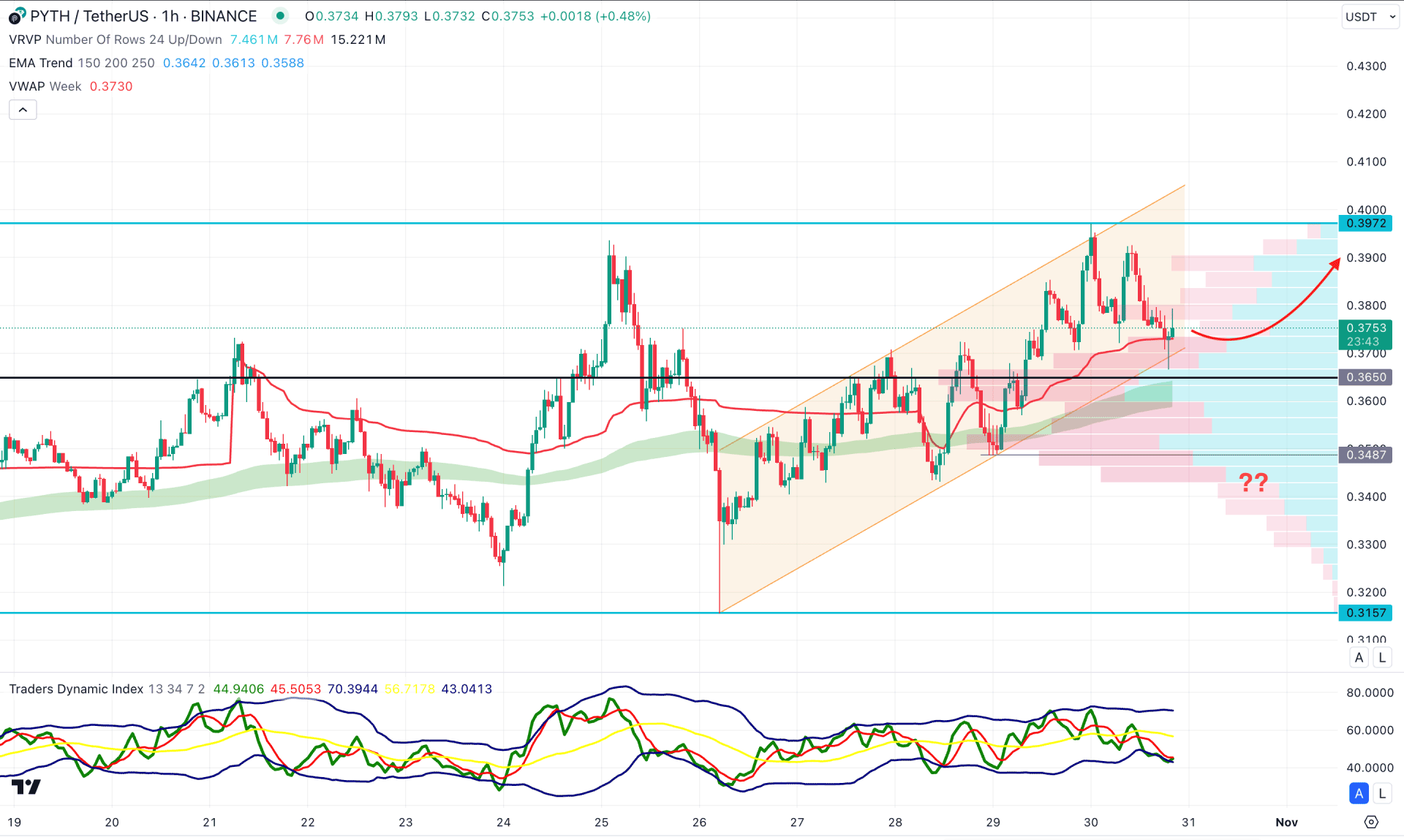Click date 19 on the time axis
Viewport: 1404px width, 840px height.
click(14, 822)
